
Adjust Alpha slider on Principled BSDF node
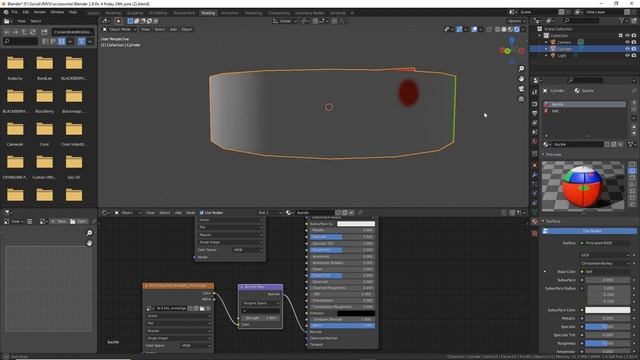click(342, 326)
